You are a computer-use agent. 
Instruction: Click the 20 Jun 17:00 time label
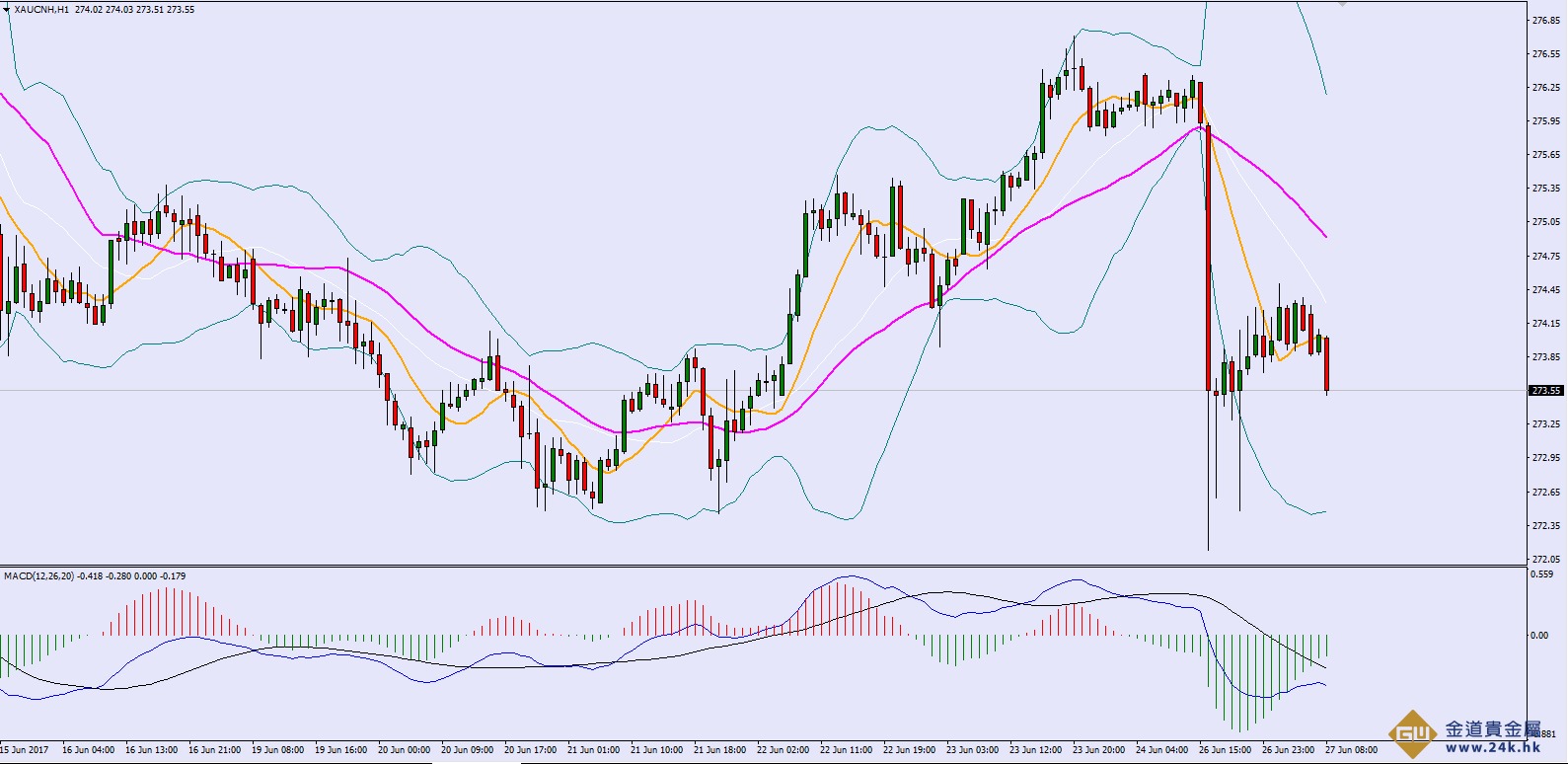point(530,749)
